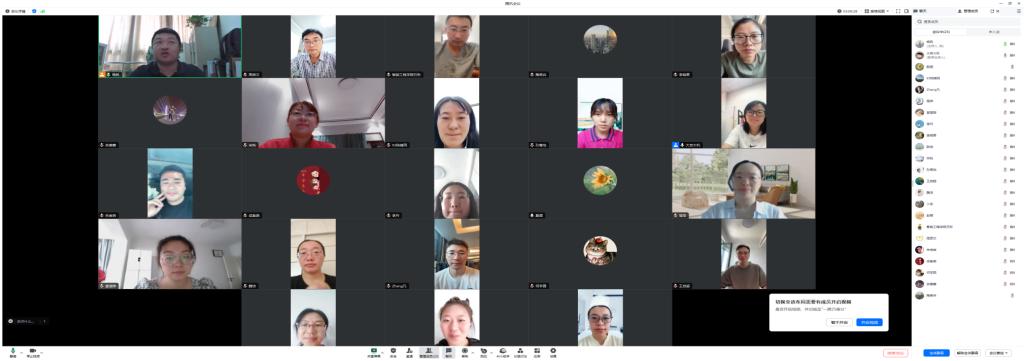Screen dimensions: 1024x361
Task: Click the blue confirm button in the popup dialog
Action: click(869, 322)
